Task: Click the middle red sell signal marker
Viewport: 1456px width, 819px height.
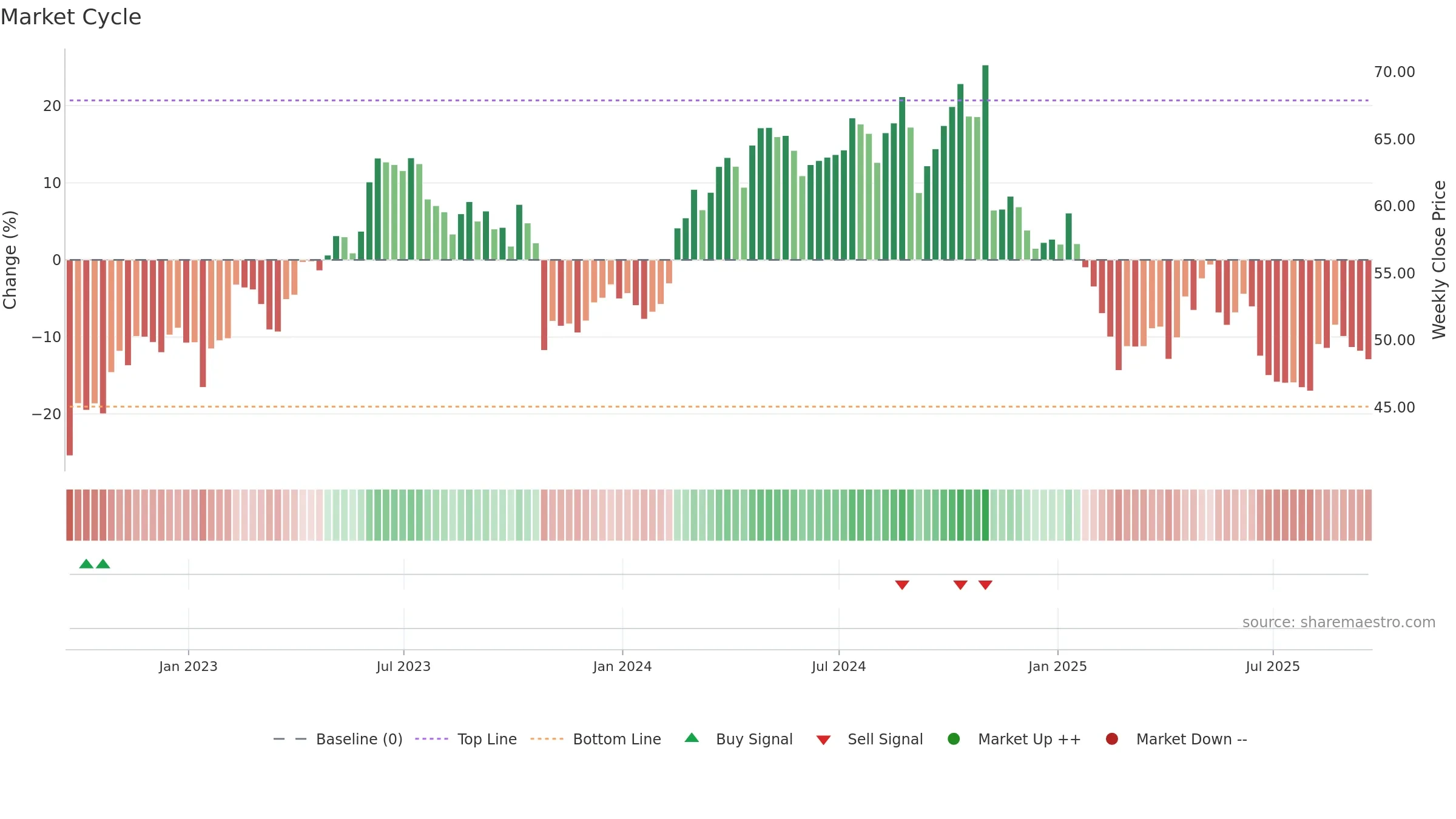Action: click(960, 585)
